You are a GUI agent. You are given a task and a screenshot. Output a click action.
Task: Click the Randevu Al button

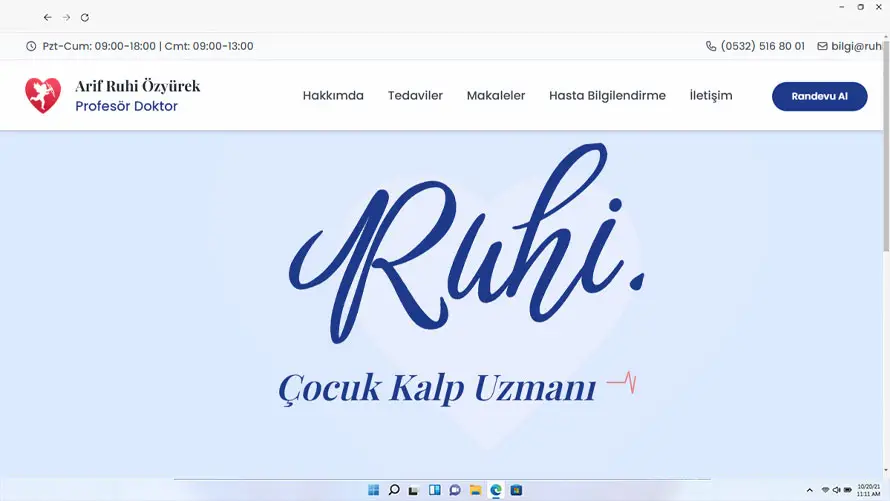[819, 96]
